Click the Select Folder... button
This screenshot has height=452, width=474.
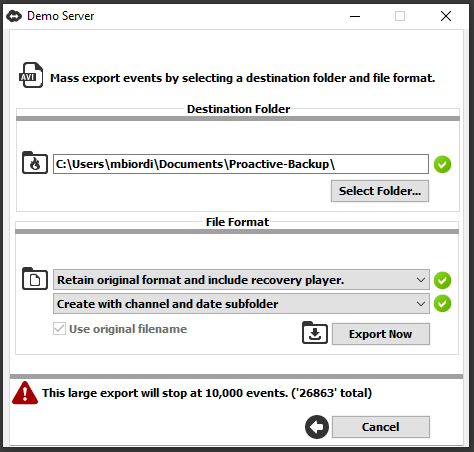pyautogui.click(x=380, y=191)
